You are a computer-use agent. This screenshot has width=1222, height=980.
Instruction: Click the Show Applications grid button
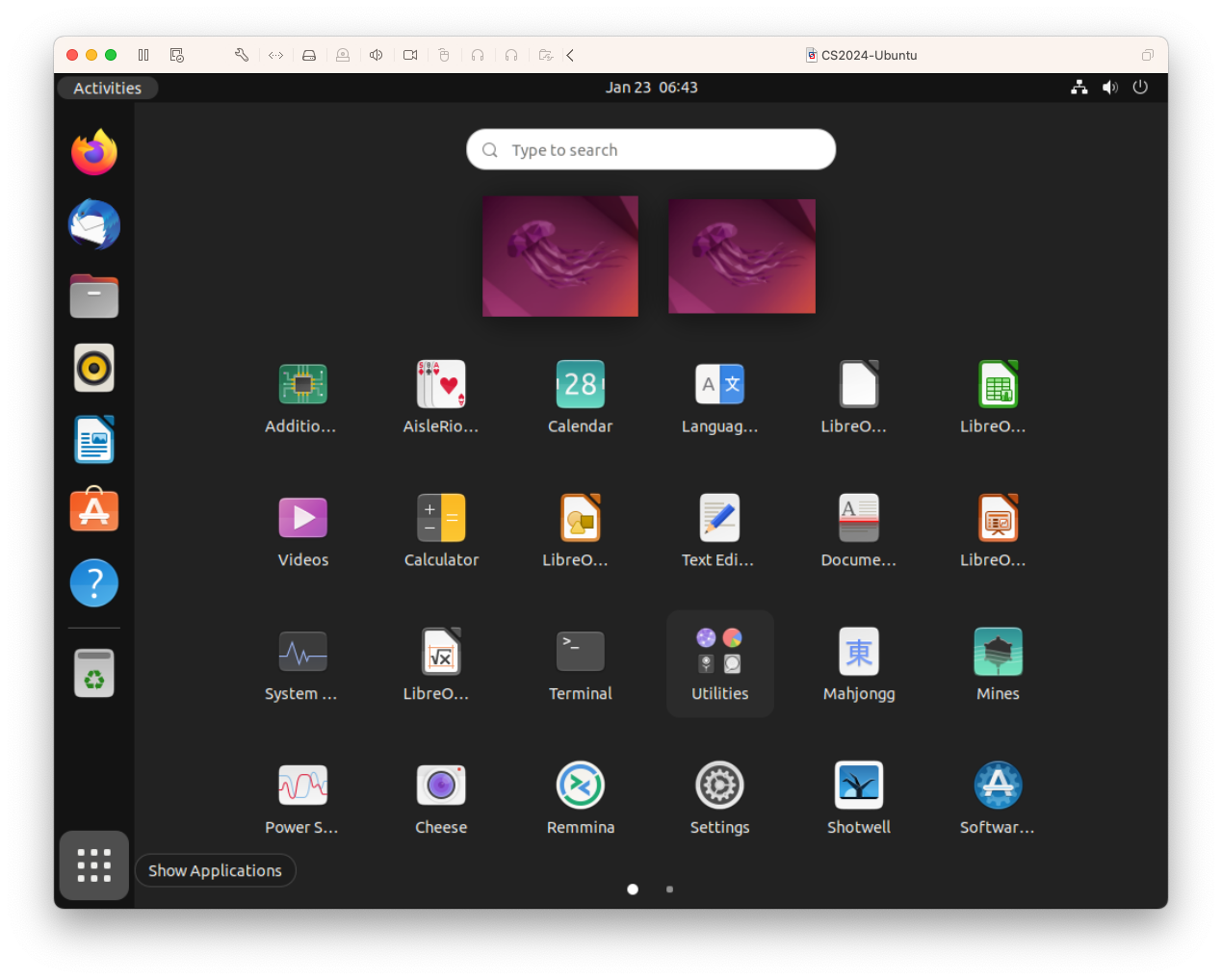94,864
